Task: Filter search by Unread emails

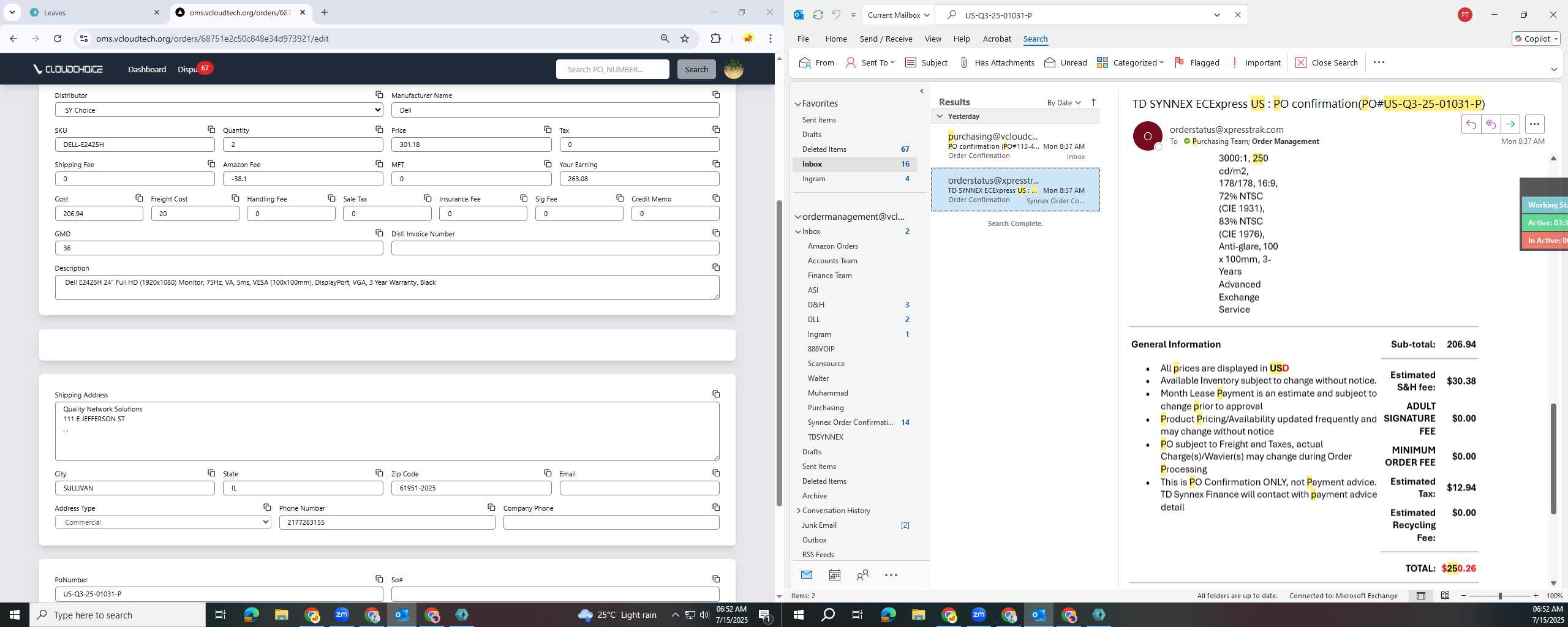Action: point(1065,62)
